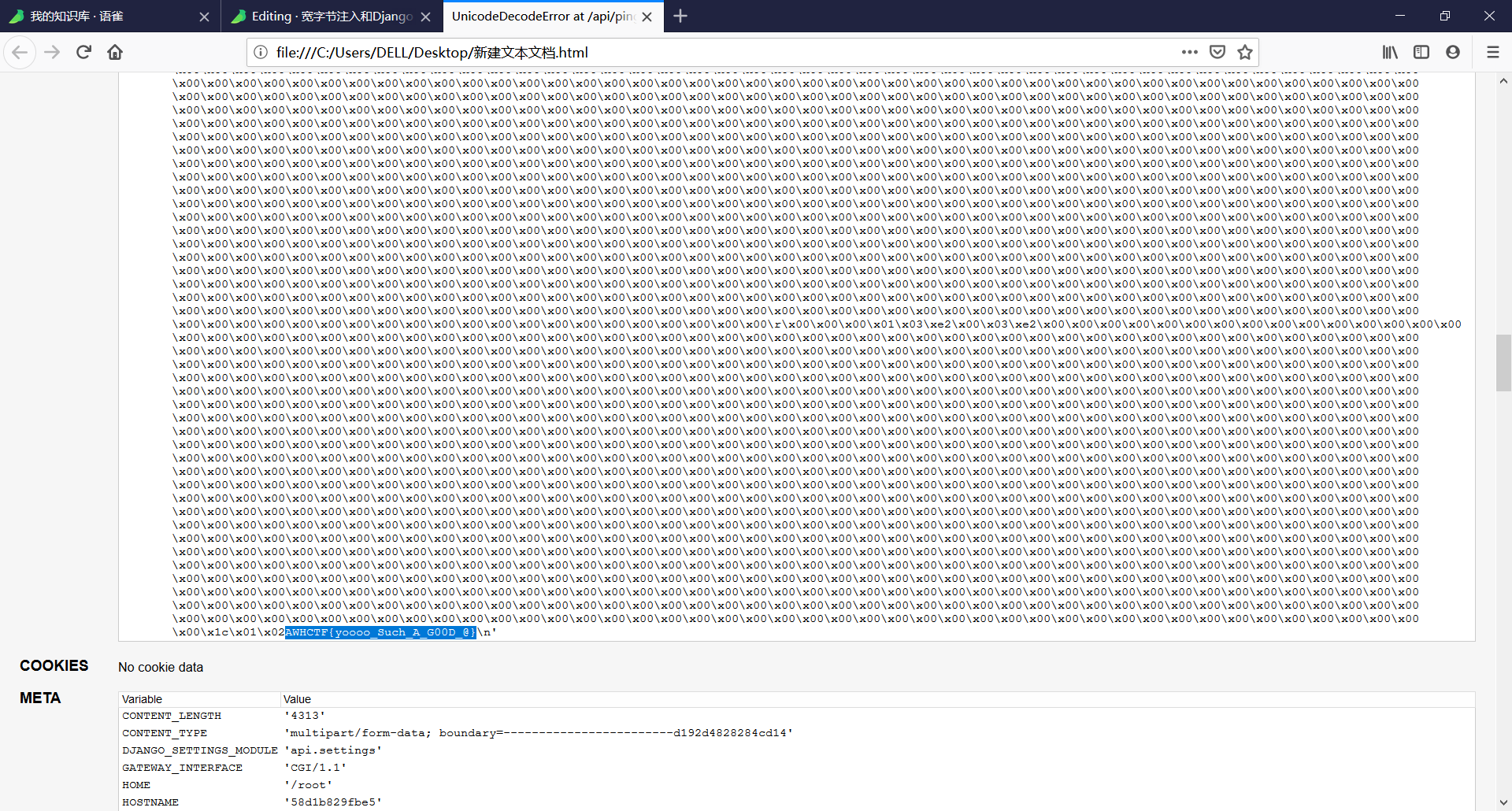The image size is (1512, 811).
Task: Click the scrollbar up arrow
Action: pyautogui.click(x=1503, y=81)
